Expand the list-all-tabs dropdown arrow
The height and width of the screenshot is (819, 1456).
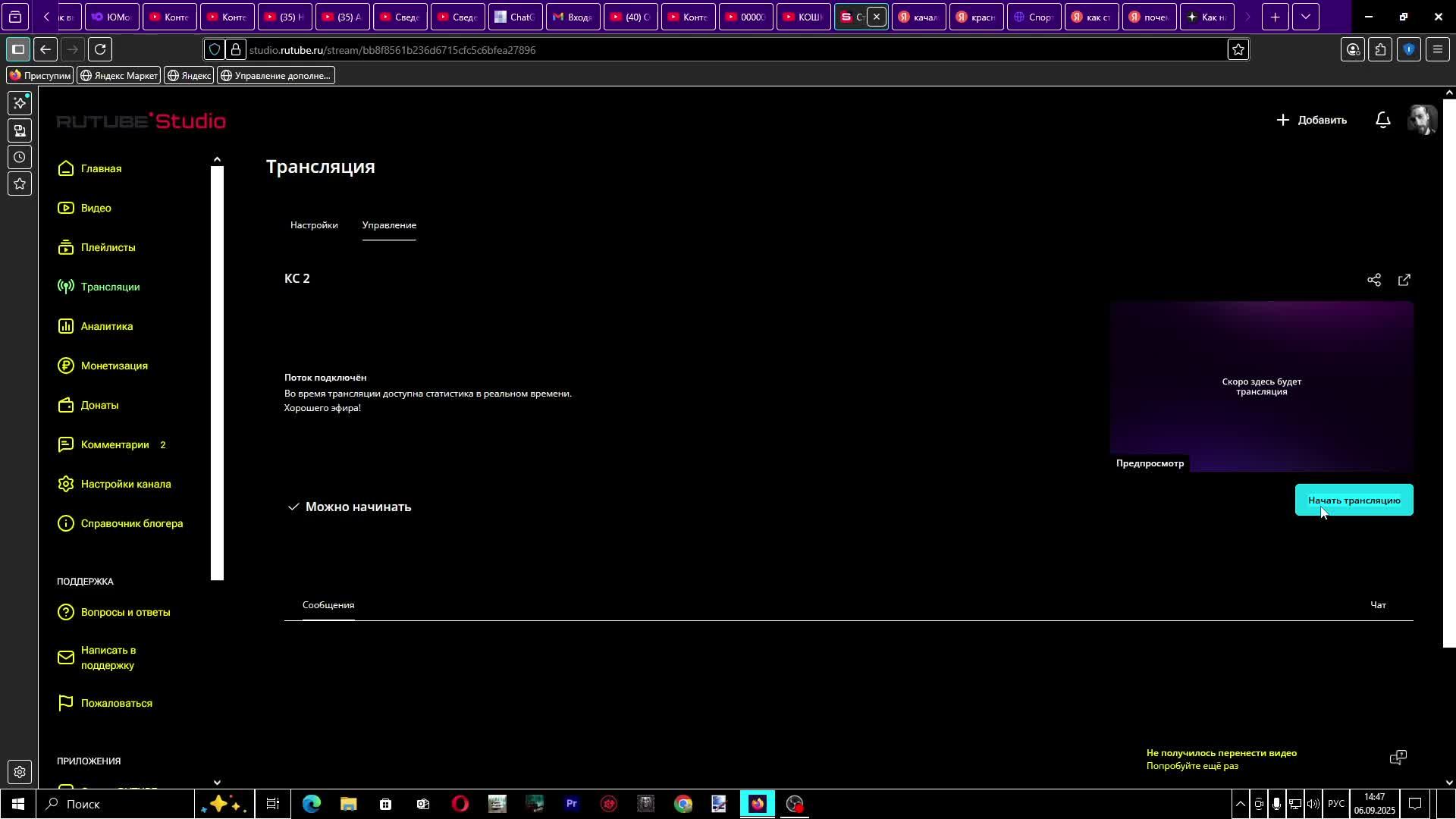point(1305,17)
